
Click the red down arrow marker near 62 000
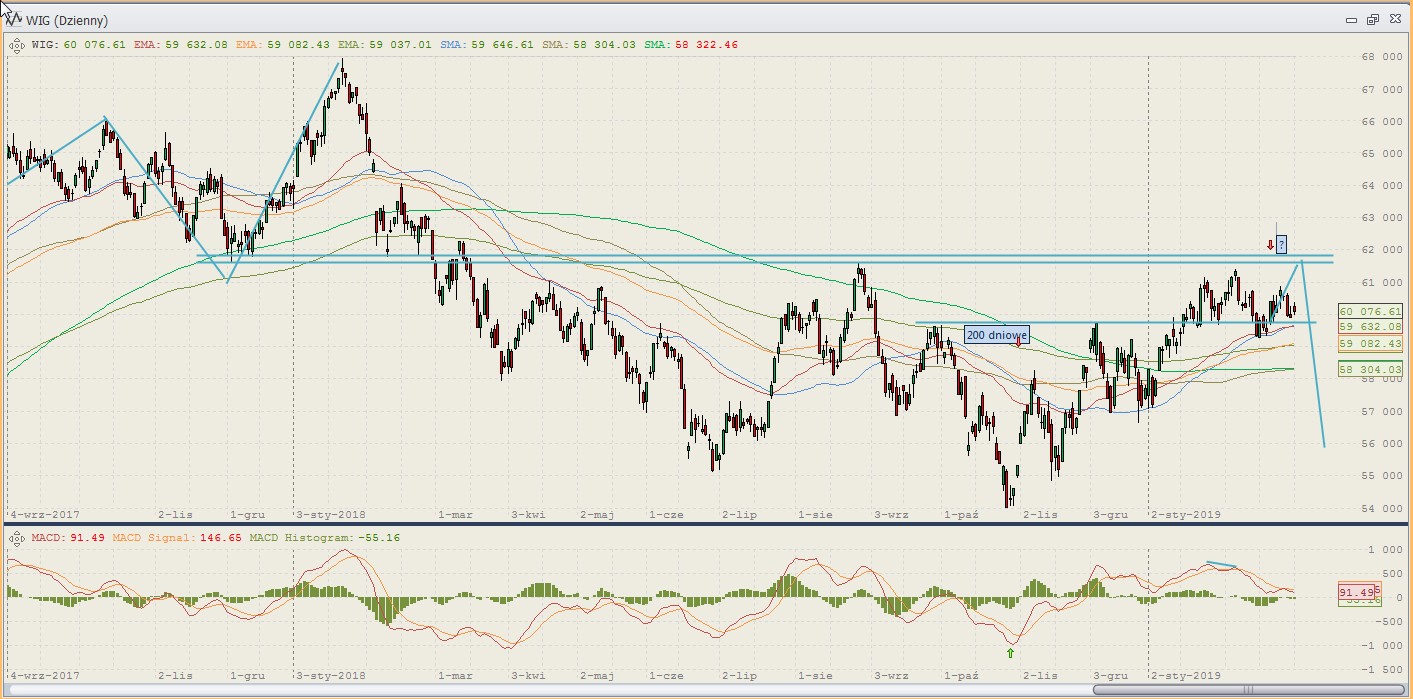[1270, 244]
